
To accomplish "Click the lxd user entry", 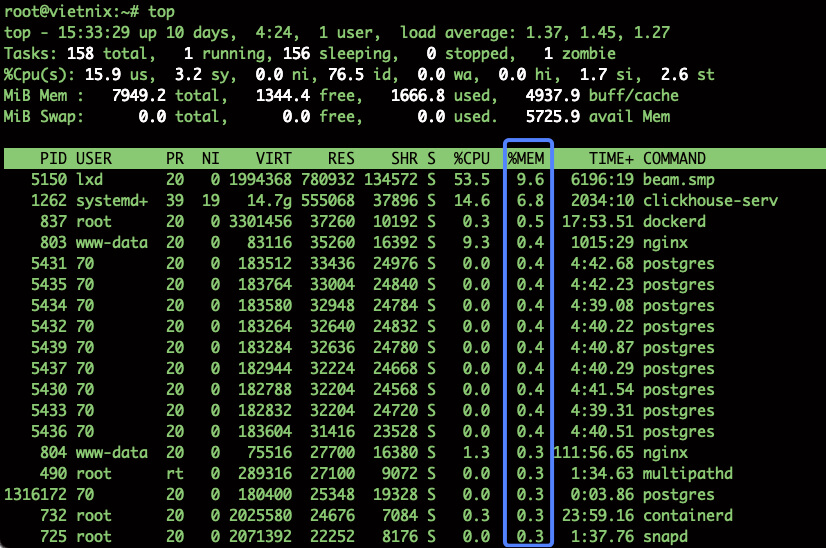I will [90, 180].
